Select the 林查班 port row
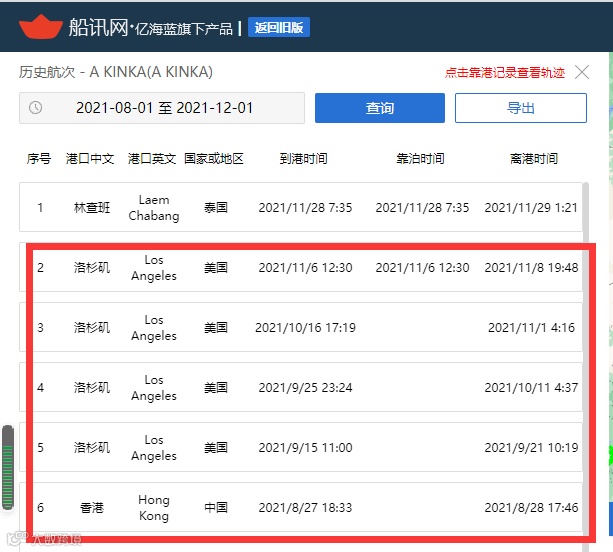Screen dimensions: 613x552 301,207
